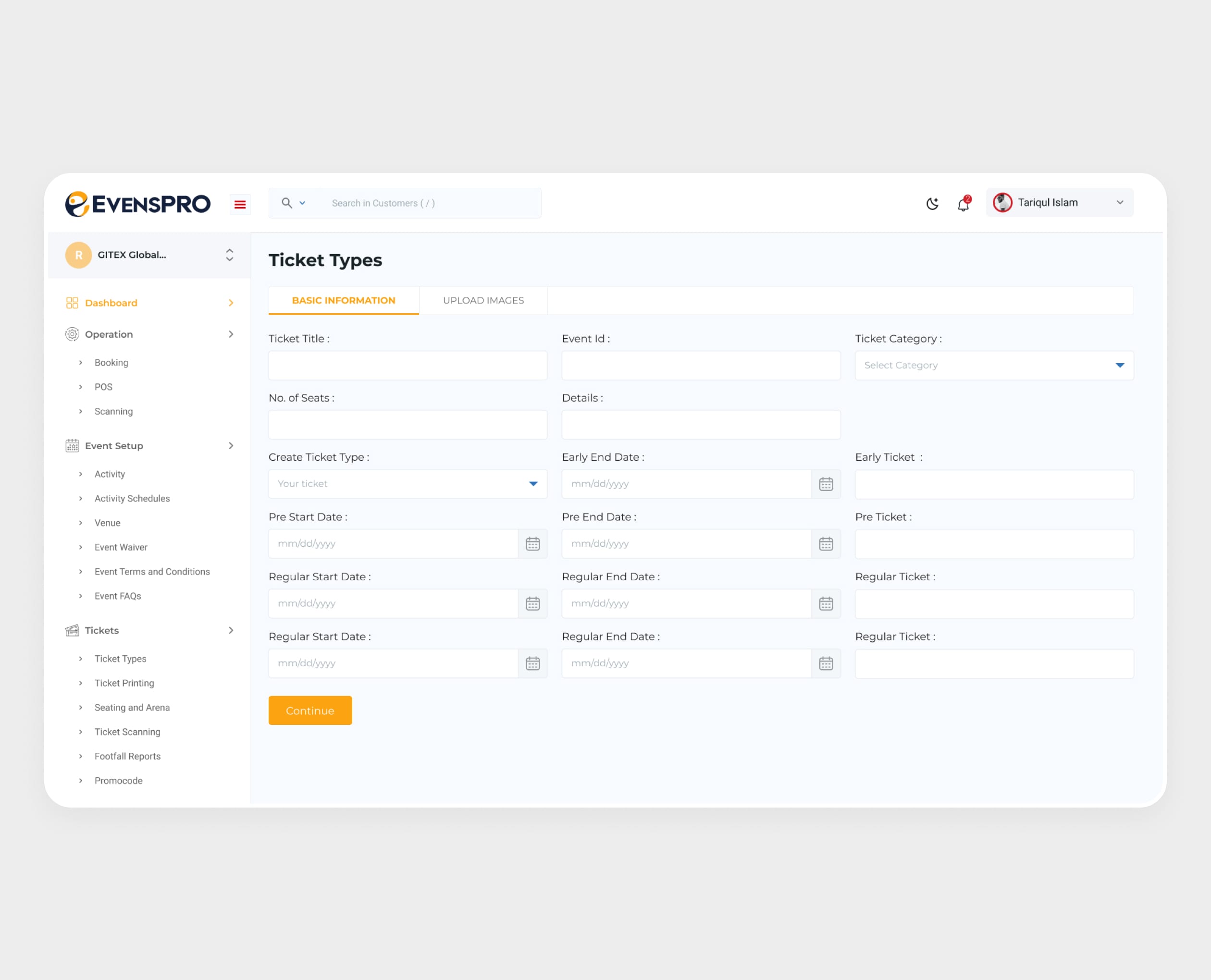
Task: Select the Basic Information tab
Action: tap(343, 300)
